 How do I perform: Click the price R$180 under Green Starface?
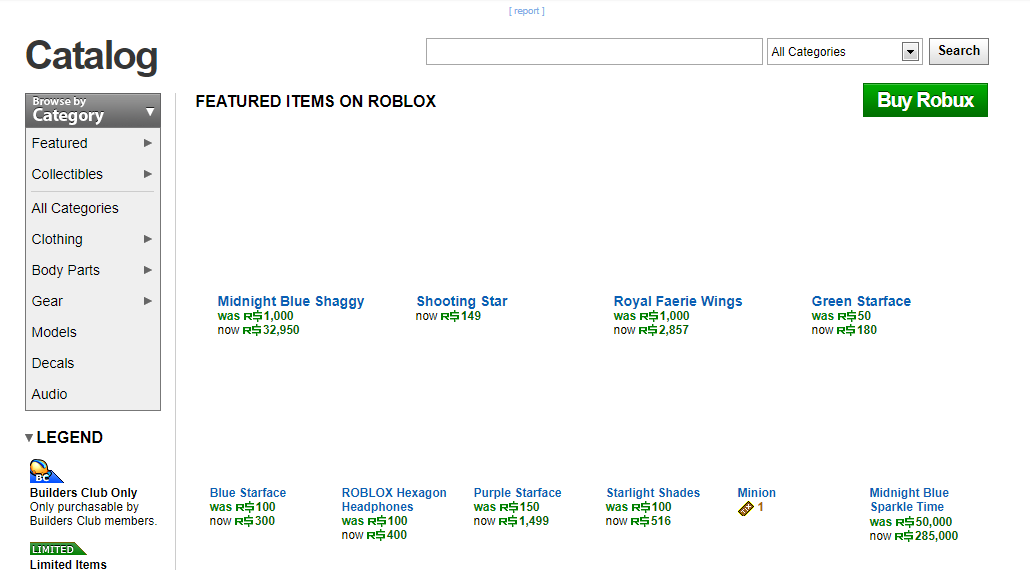pos(857,330)
